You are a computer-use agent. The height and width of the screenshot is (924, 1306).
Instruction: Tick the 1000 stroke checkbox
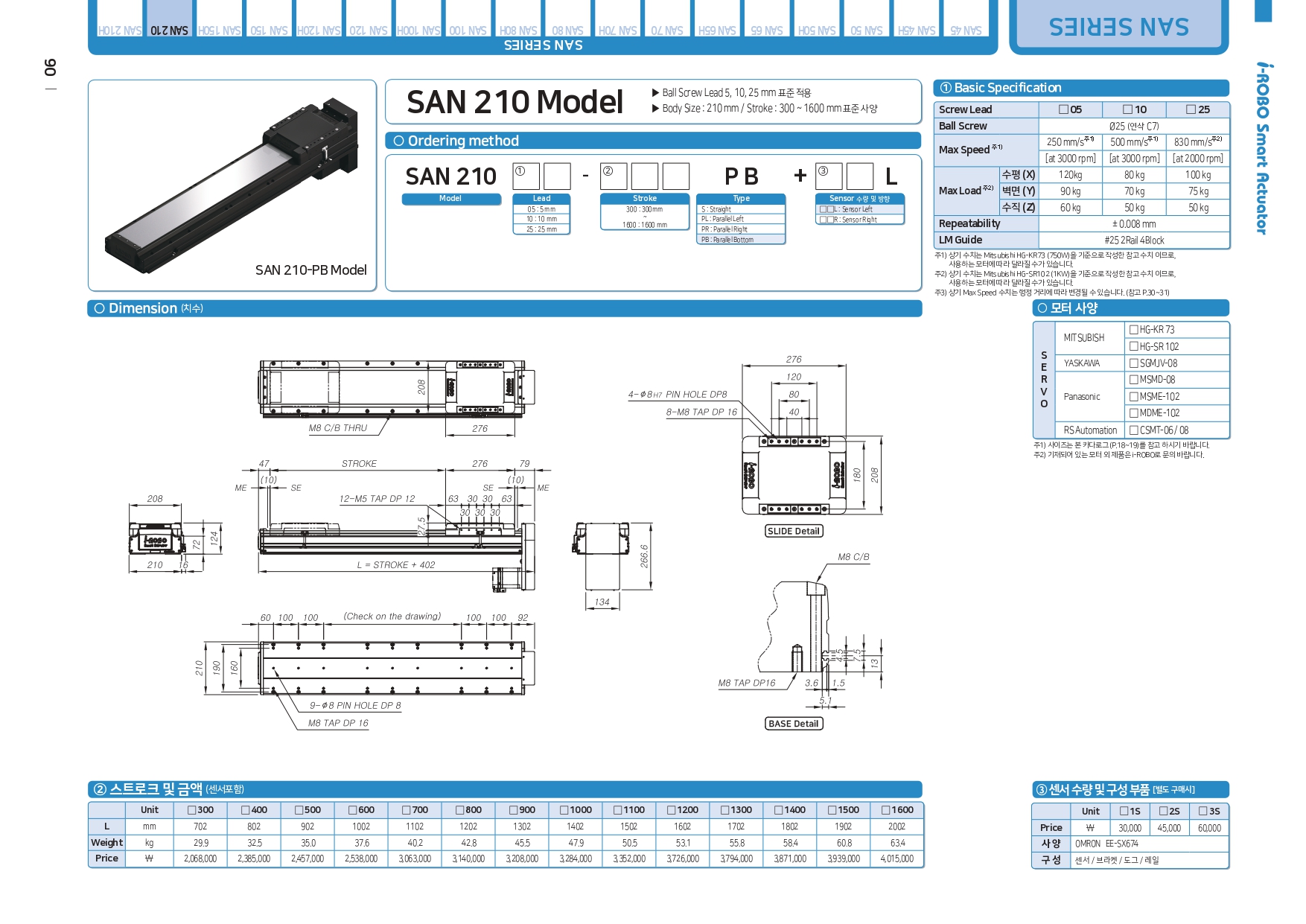point(564,810)
